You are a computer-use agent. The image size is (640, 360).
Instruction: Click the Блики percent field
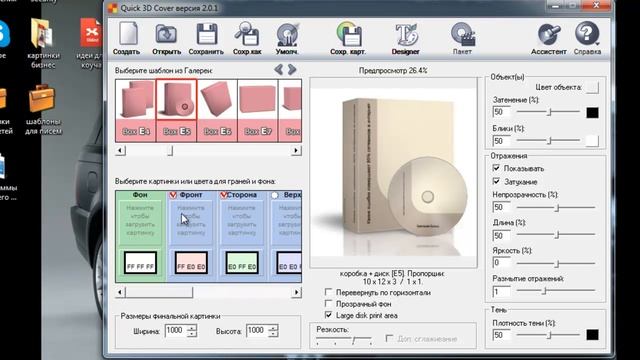click(x=502, y=141)
